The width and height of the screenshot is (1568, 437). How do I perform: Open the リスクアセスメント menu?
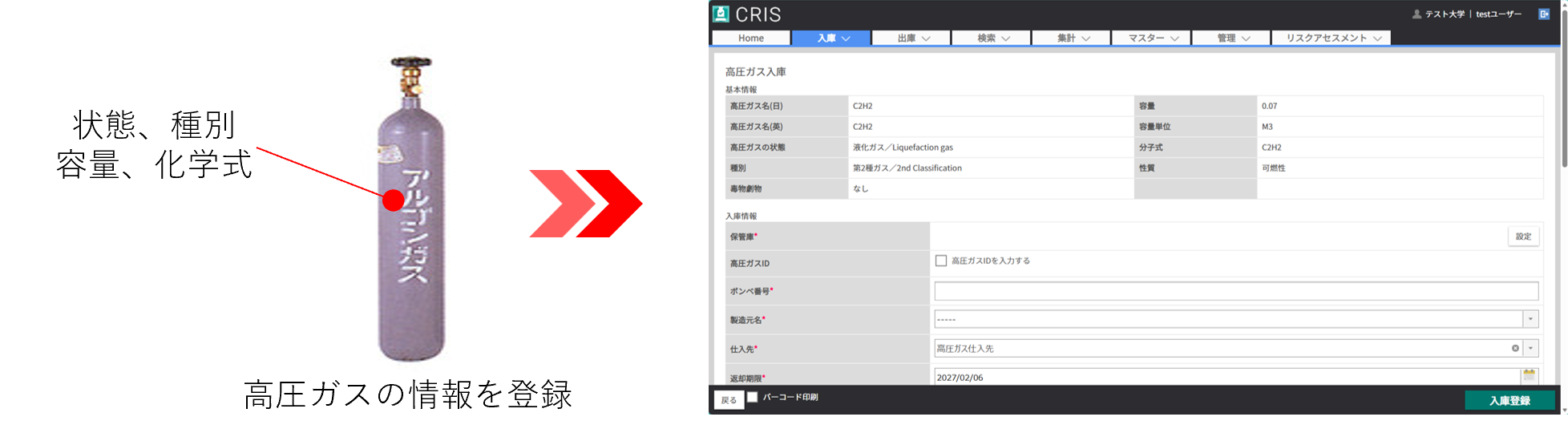click(1332, 38)
